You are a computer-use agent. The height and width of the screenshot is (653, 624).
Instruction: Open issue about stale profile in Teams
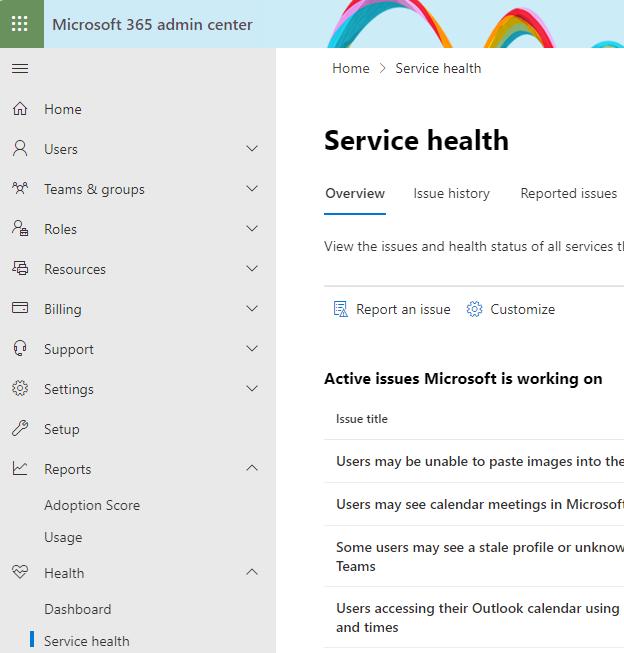point(480,556)
